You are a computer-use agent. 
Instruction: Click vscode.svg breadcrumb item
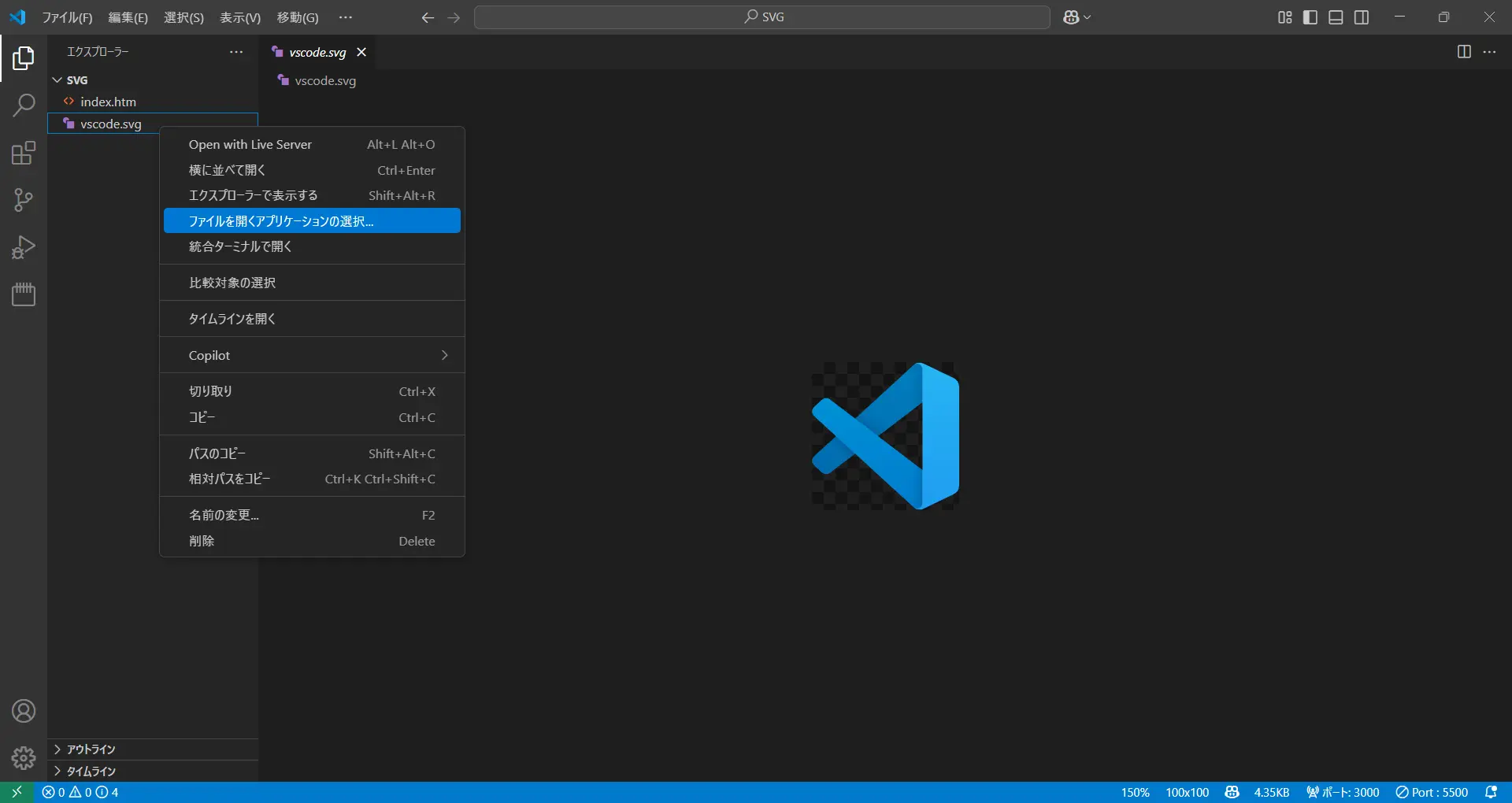point(325,80)
